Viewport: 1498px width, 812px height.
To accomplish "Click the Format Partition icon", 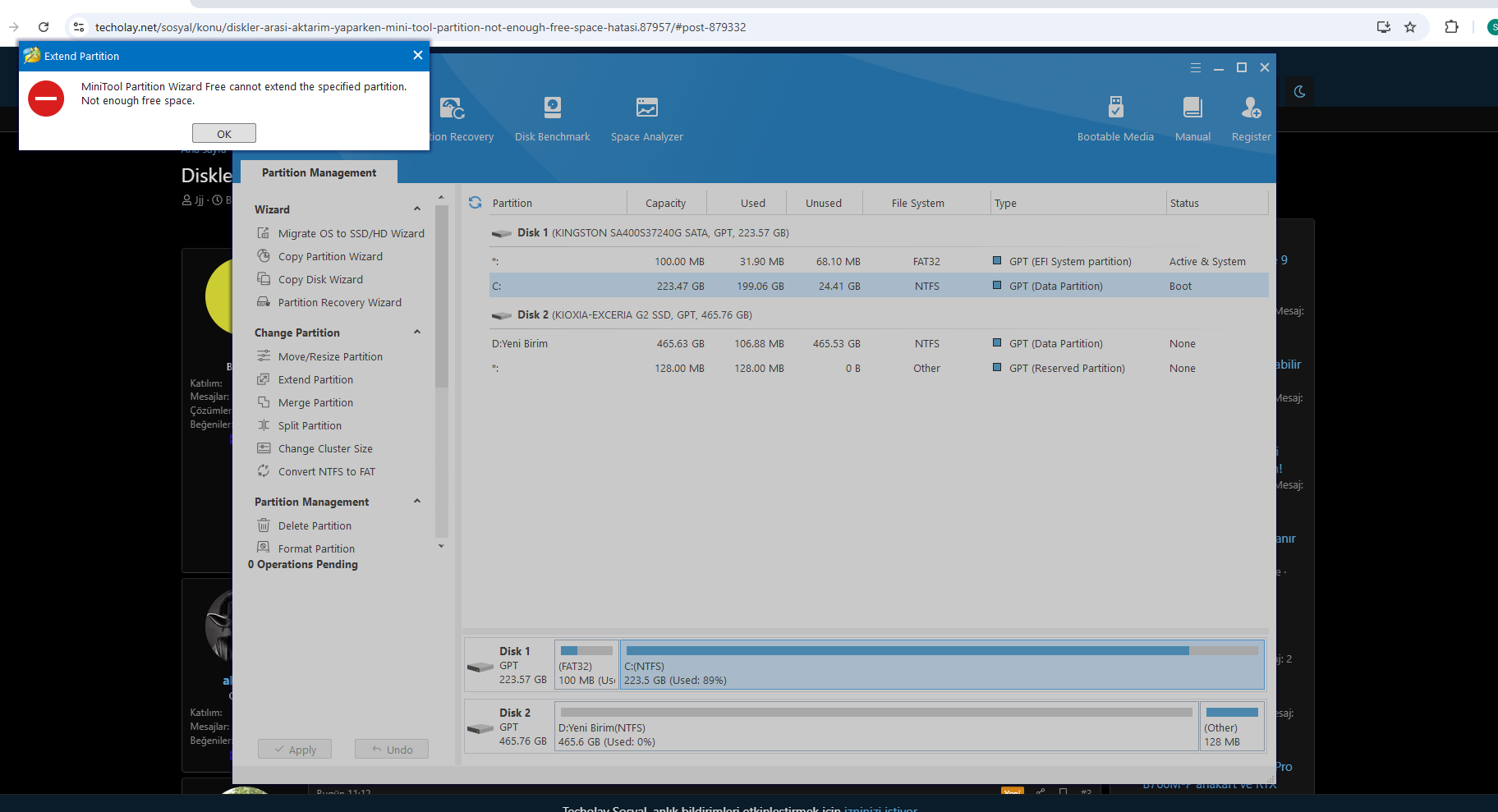I will tap(264, 548).
